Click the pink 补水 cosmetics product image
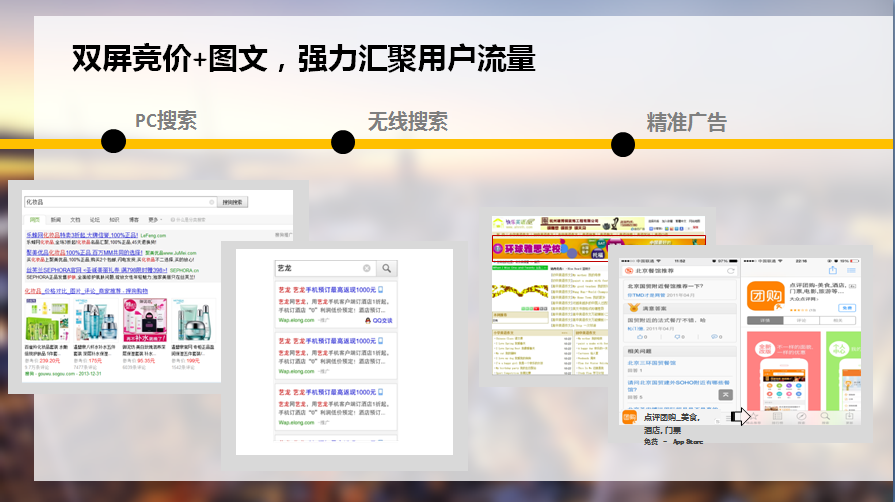 coord(145,320)
